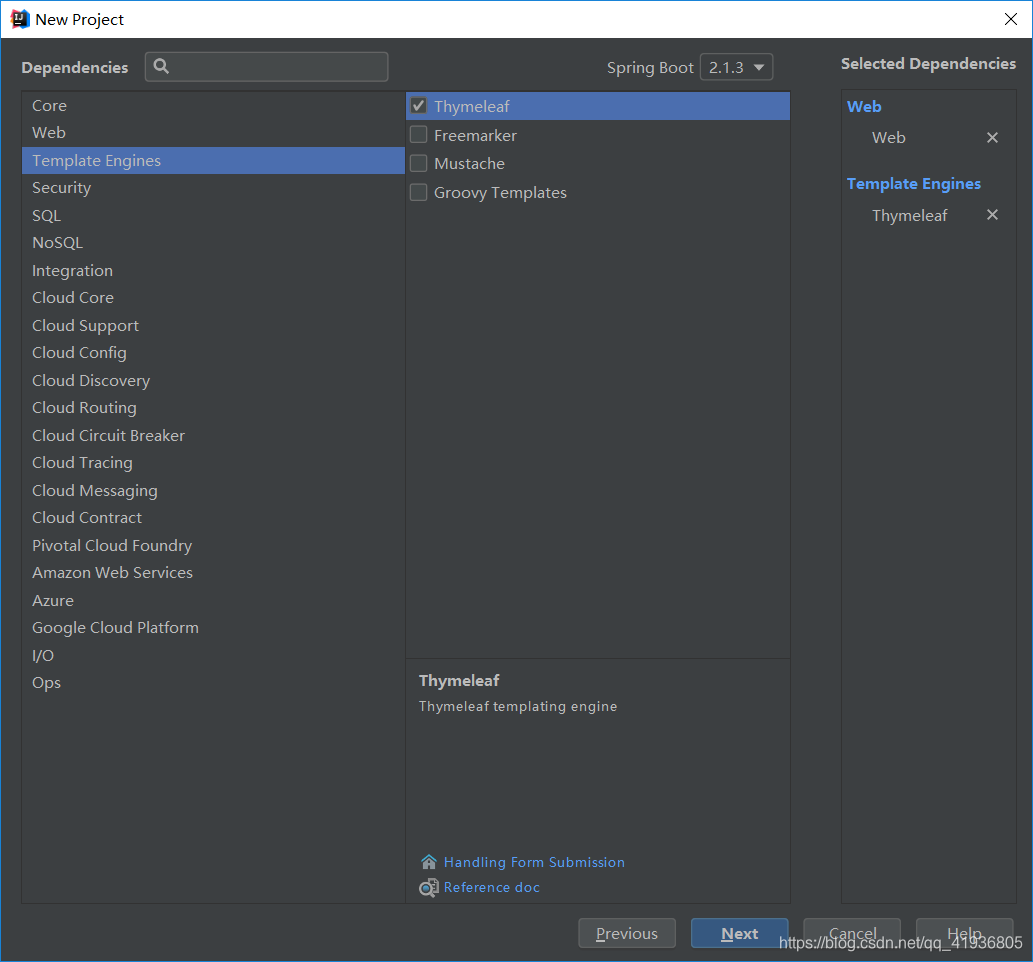Select the Web category

click(213, 132)
